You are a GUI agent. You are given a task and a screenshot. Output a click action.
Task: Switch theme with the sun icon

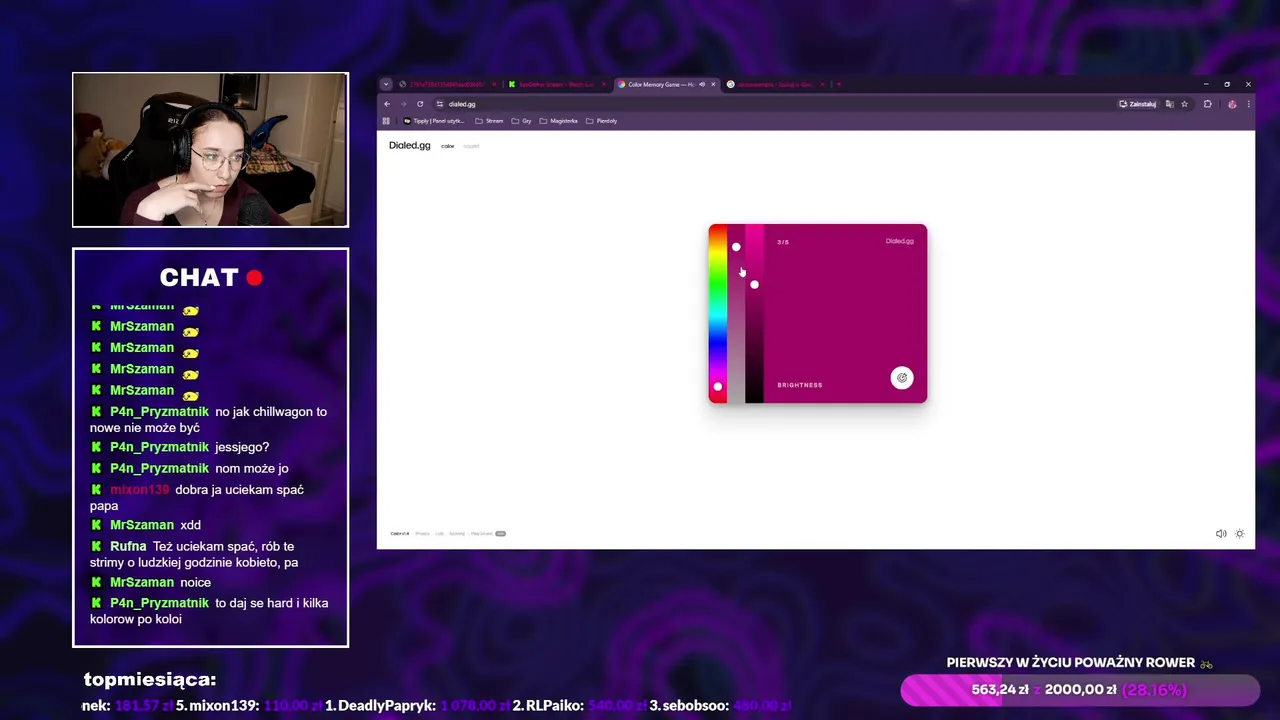click(1240, 534)
